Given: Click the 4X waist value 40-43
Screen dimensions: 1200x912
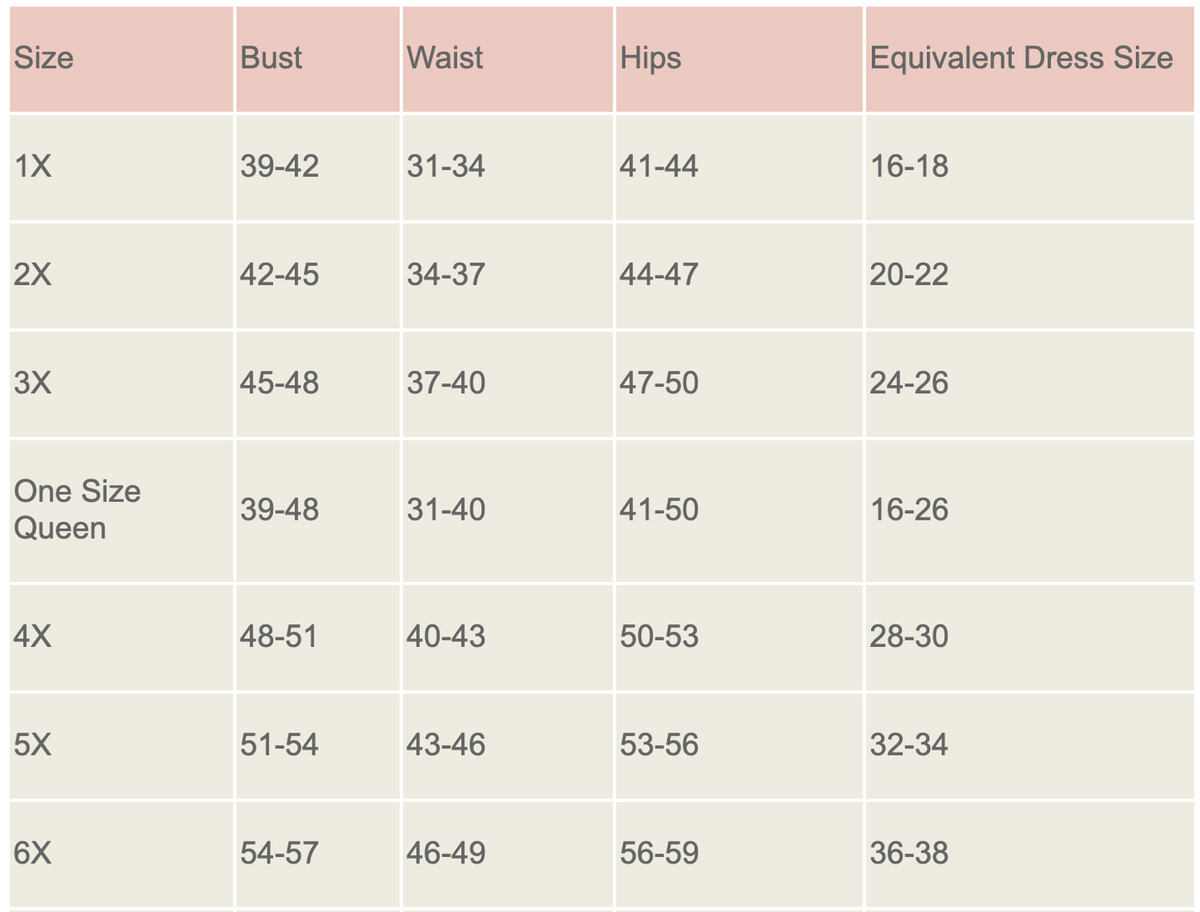Looking at the screenshot, I should (x=446, y=636).
